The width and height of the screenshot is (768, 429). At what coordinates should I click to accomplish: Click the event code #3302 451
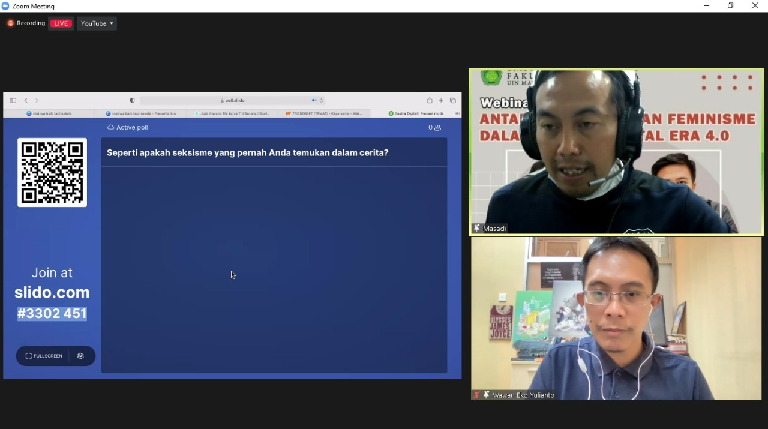[52, 314]
